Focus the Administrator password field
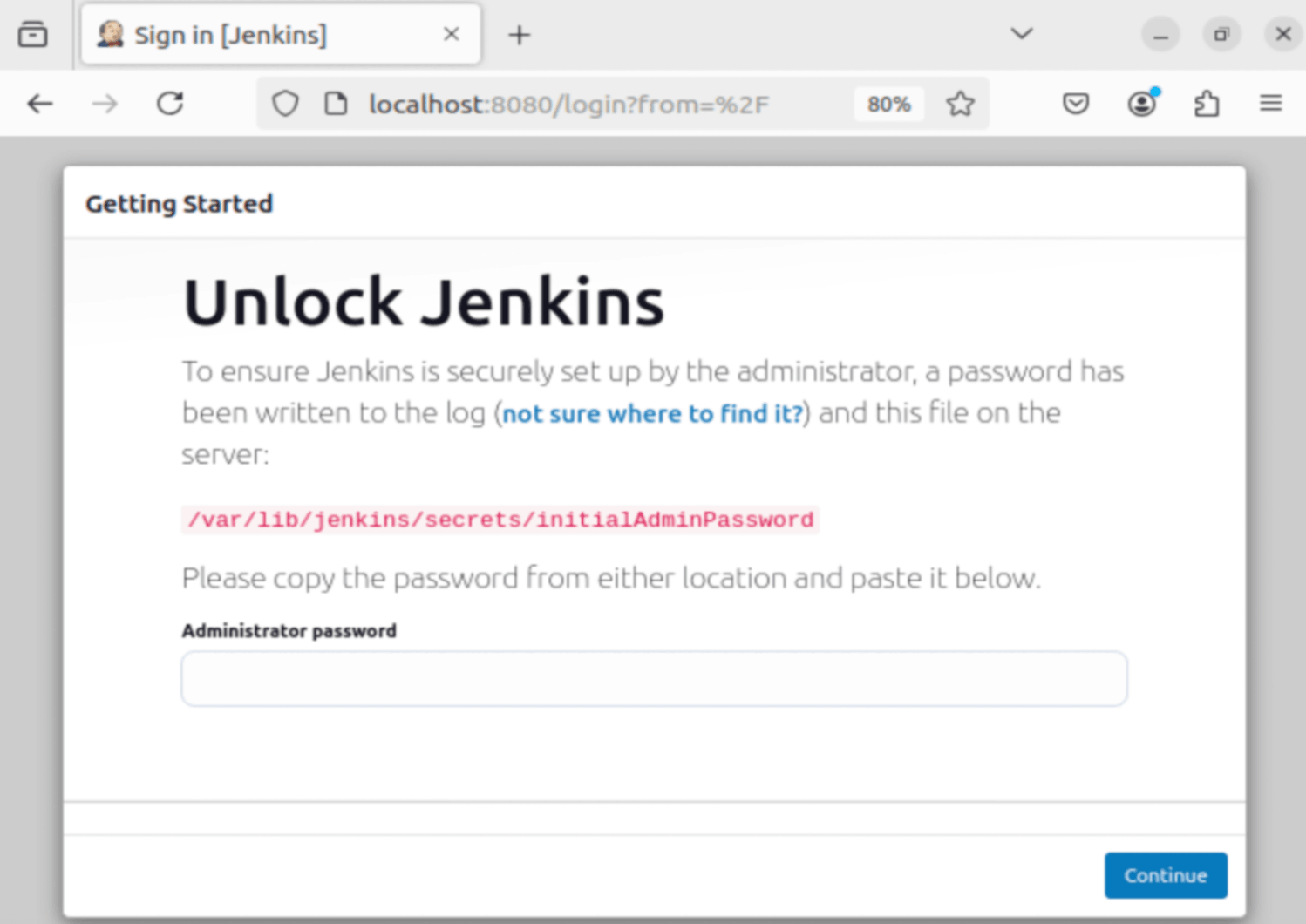The width and height of the screenshot is (1306, 924). [653, 678]
